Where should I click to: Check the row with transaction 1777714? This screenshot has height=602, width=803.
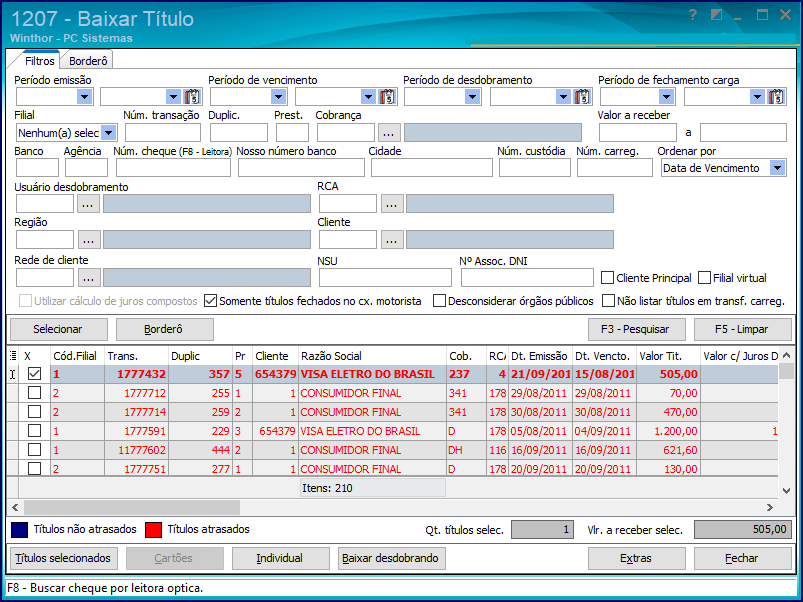[34, 412]
